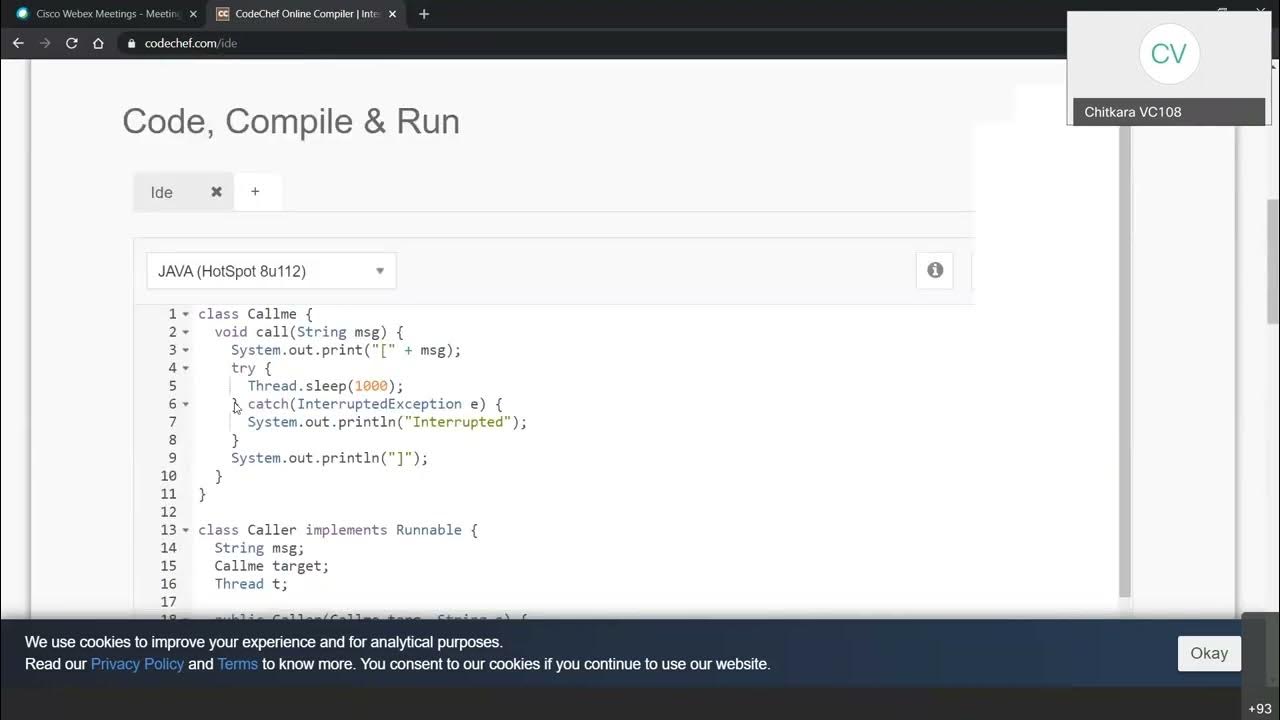Click the Code, Compile & Run heading
The height and width of the screenshot is (720, 1280).
click(x=291, y=121)
